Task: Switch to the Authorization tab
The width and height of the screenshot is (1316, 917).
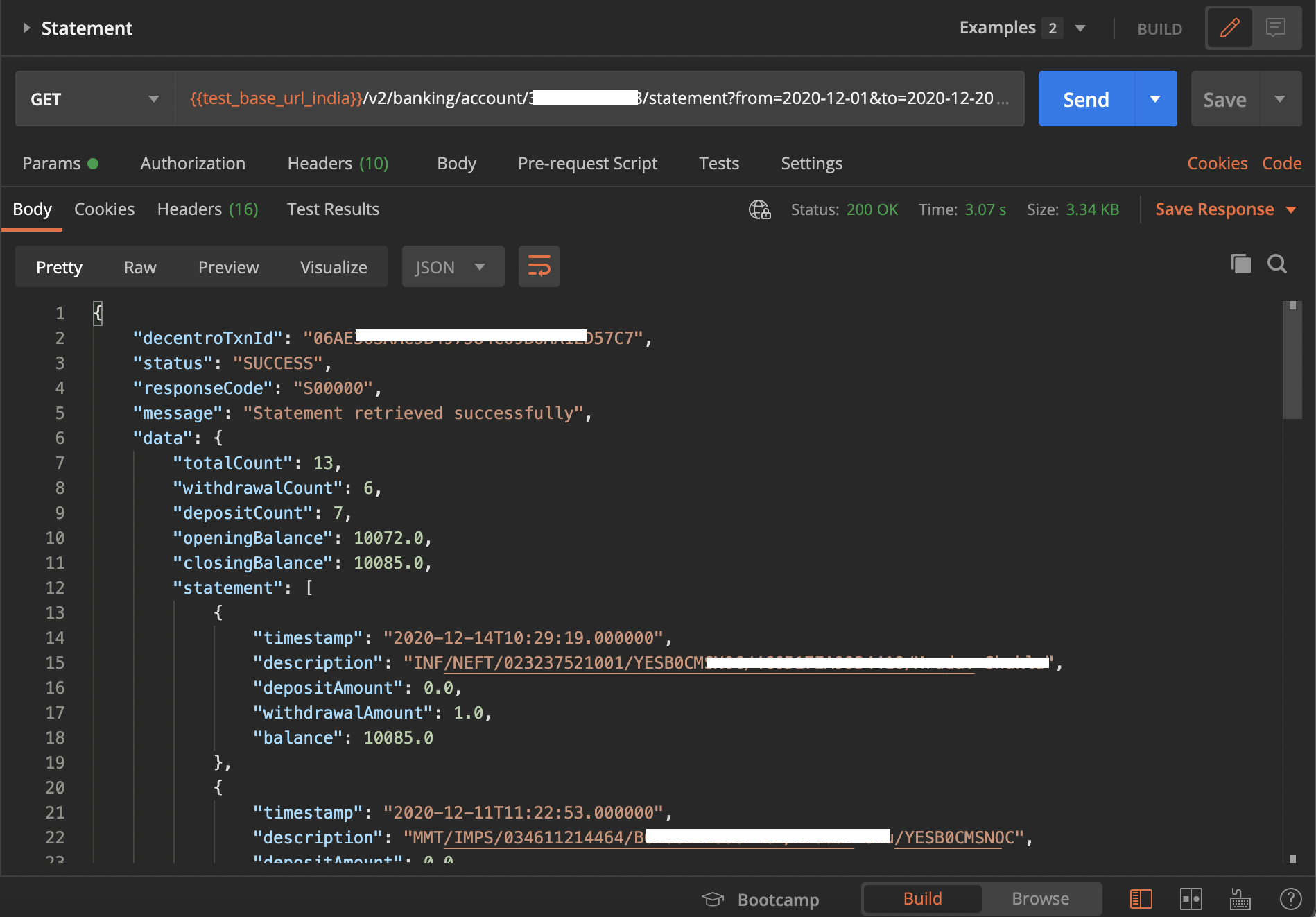Action: click(193, 163)
